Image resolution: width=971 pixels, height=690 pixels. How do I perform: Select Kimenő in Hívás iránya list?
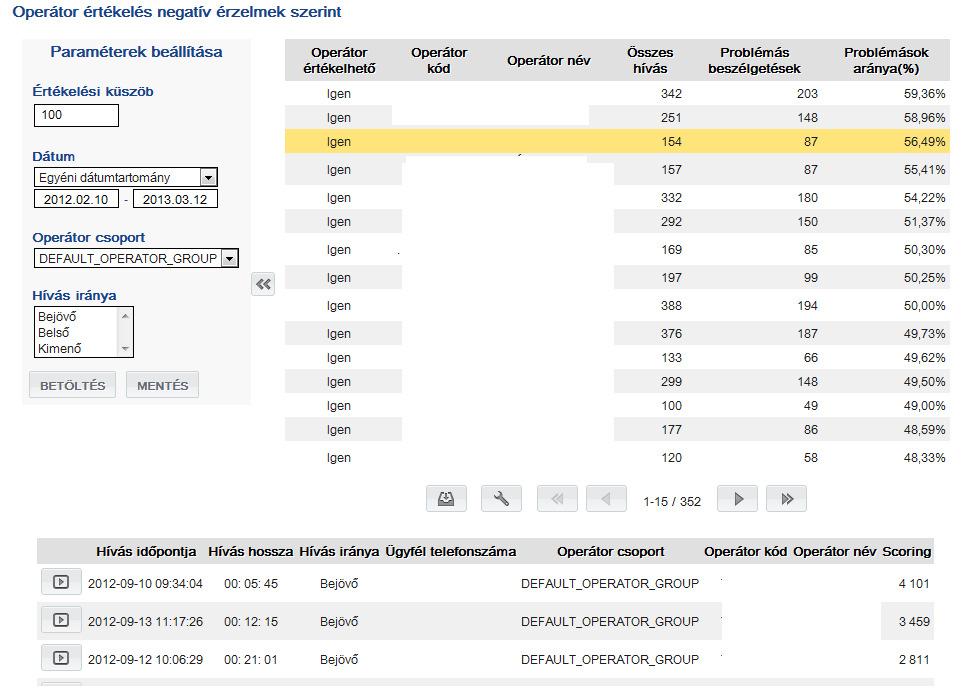click(x=59, y=349)
